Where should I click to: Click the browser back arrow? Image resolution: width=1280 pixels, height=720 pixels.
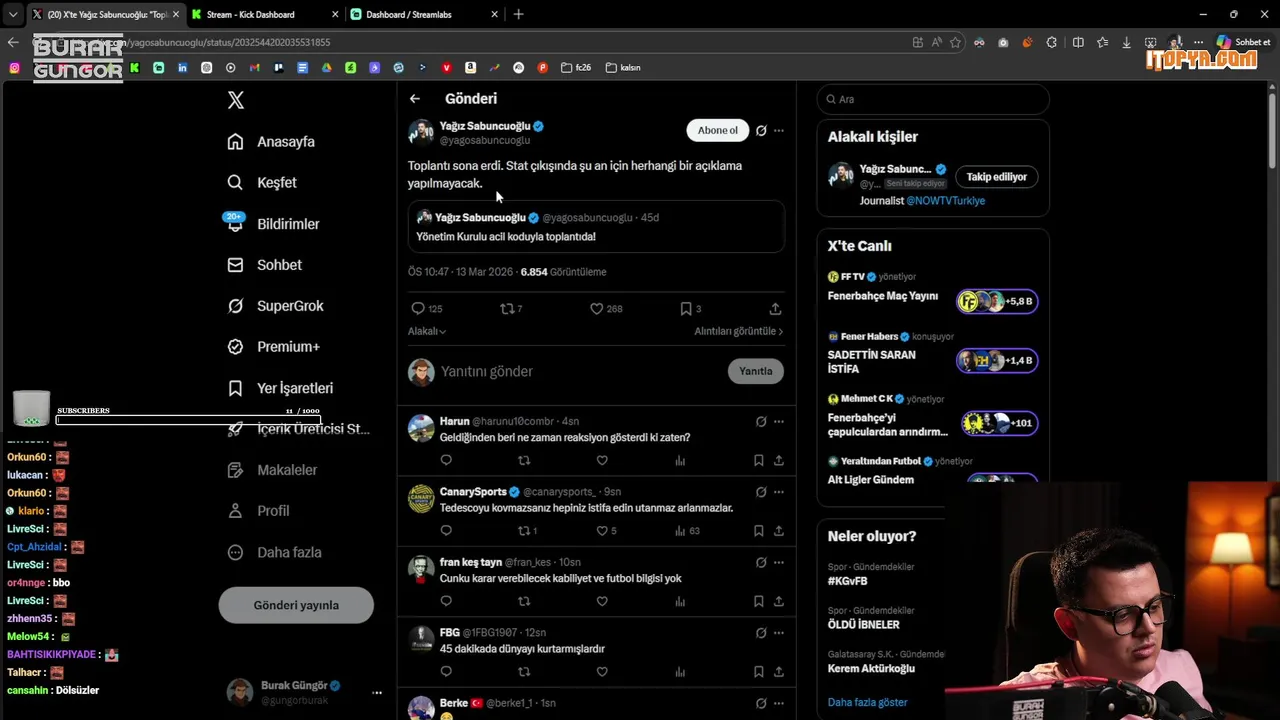point(13,42)
